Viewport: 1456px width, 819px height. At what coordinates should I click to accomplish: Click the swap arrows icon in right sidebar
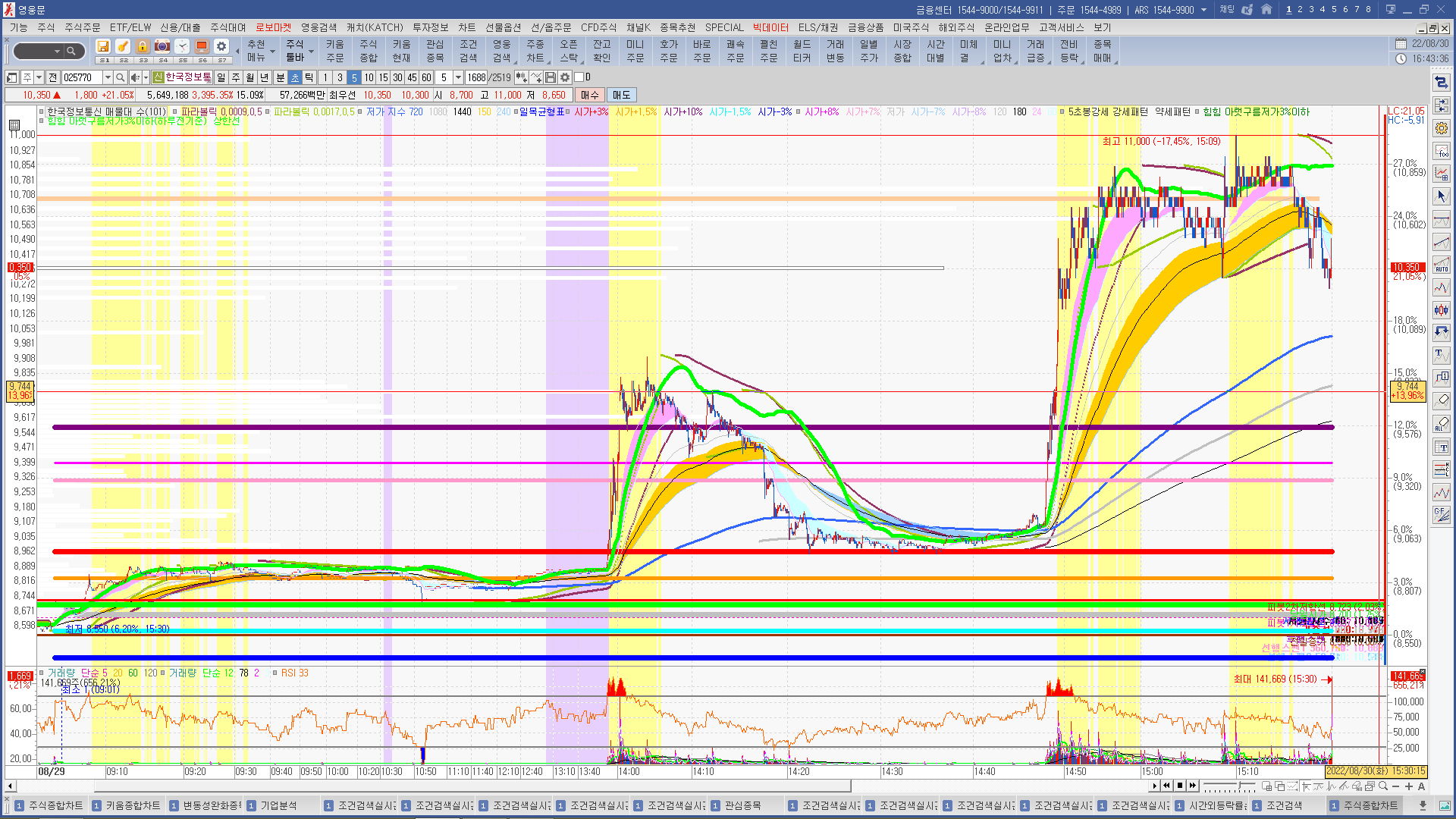1442,83
